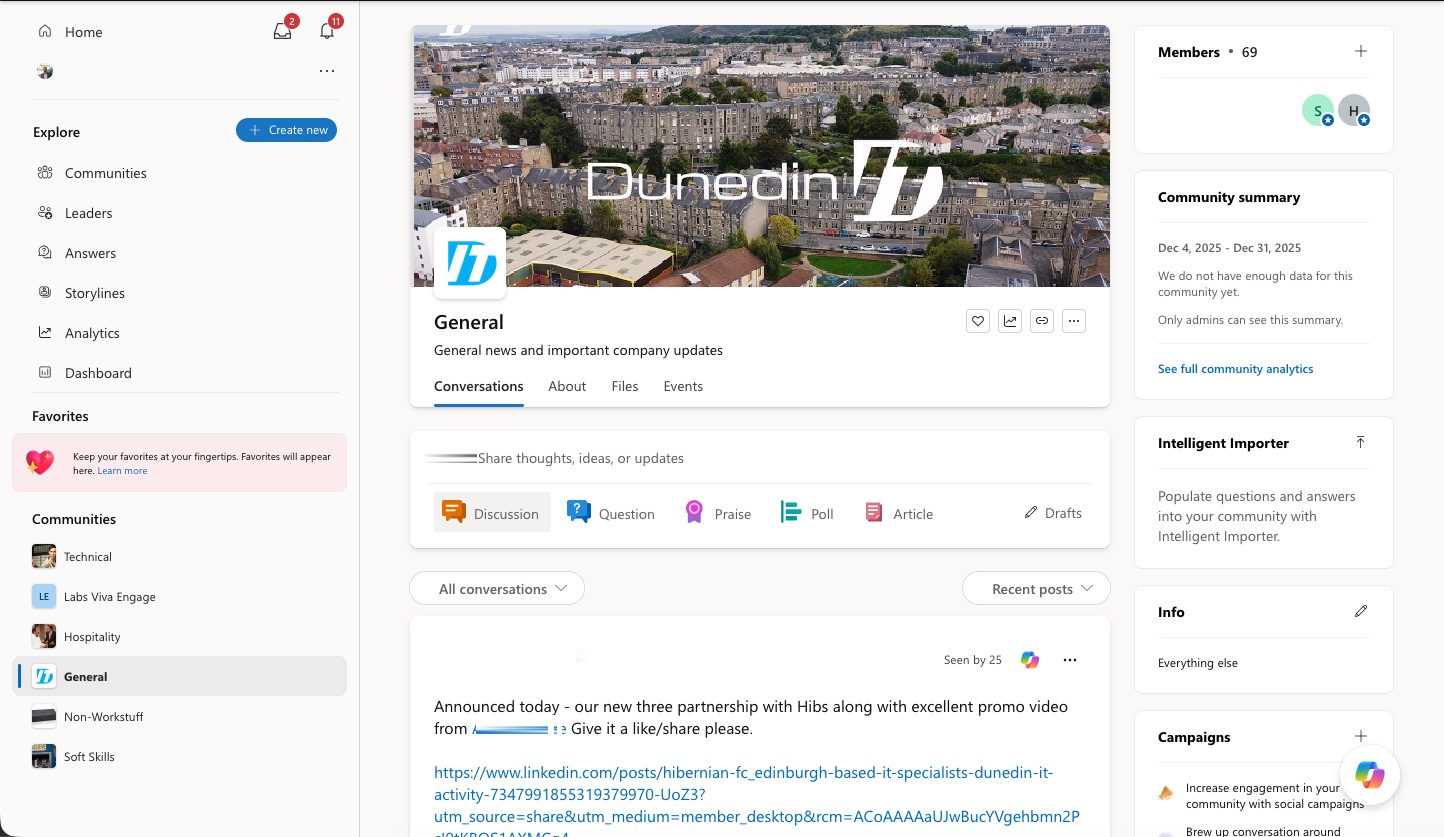Switch to the Events tab
The height and width of the screenshot is (837, 1444).
tap(683, 386)
